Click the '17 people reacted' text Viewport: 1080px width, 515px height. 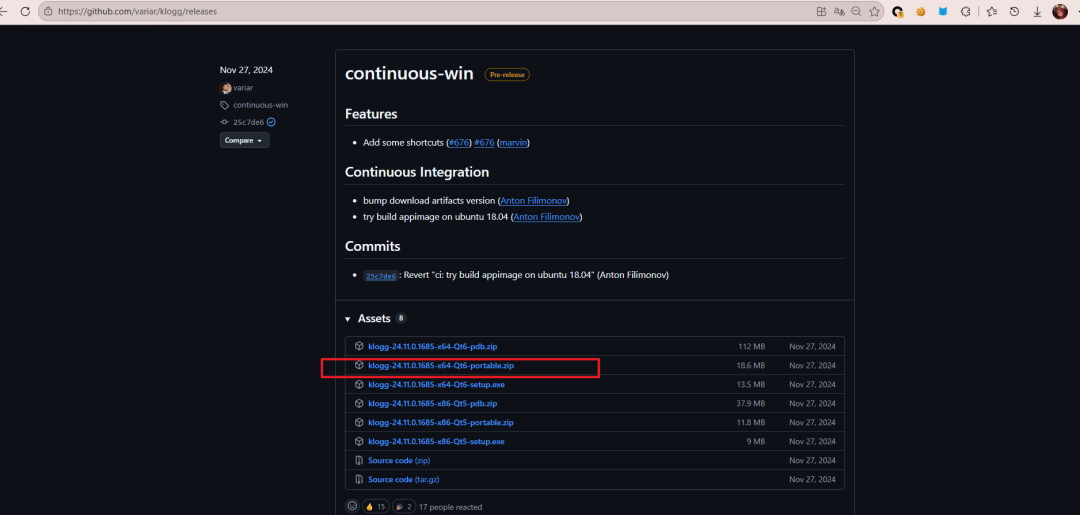(450, 507)
